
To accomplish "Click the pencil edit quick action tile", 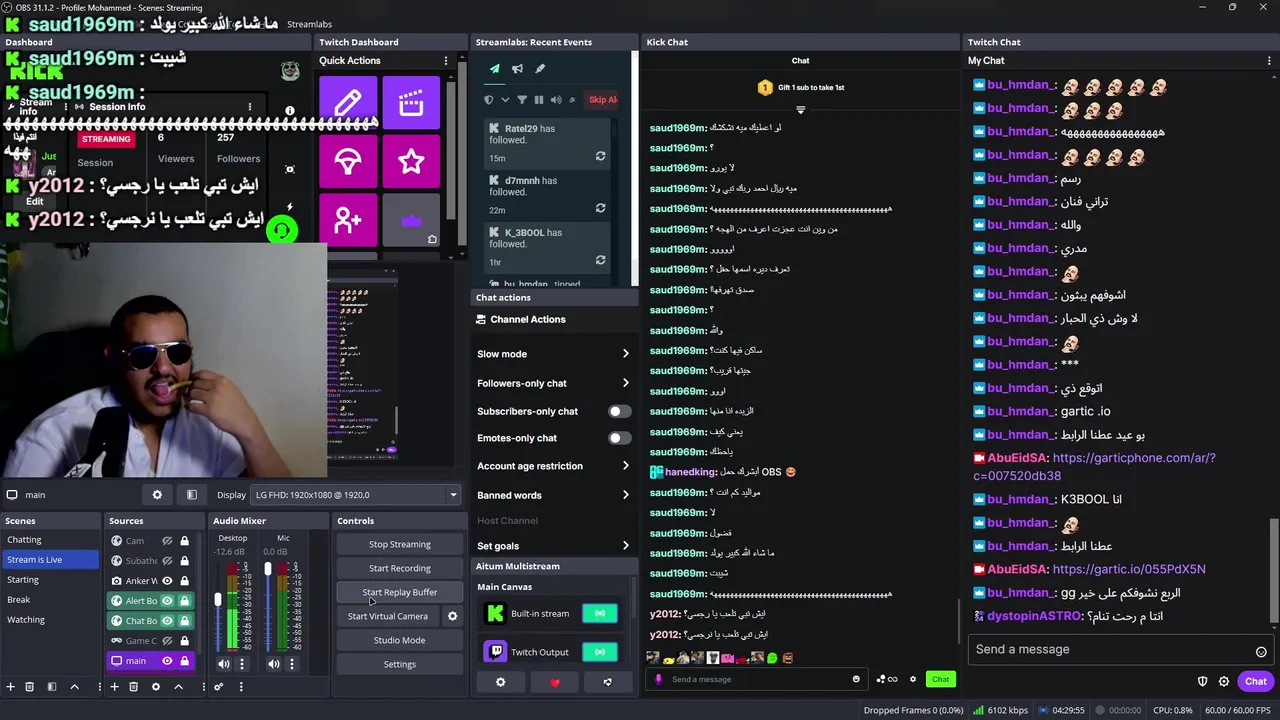I will (x=348, y=103).
